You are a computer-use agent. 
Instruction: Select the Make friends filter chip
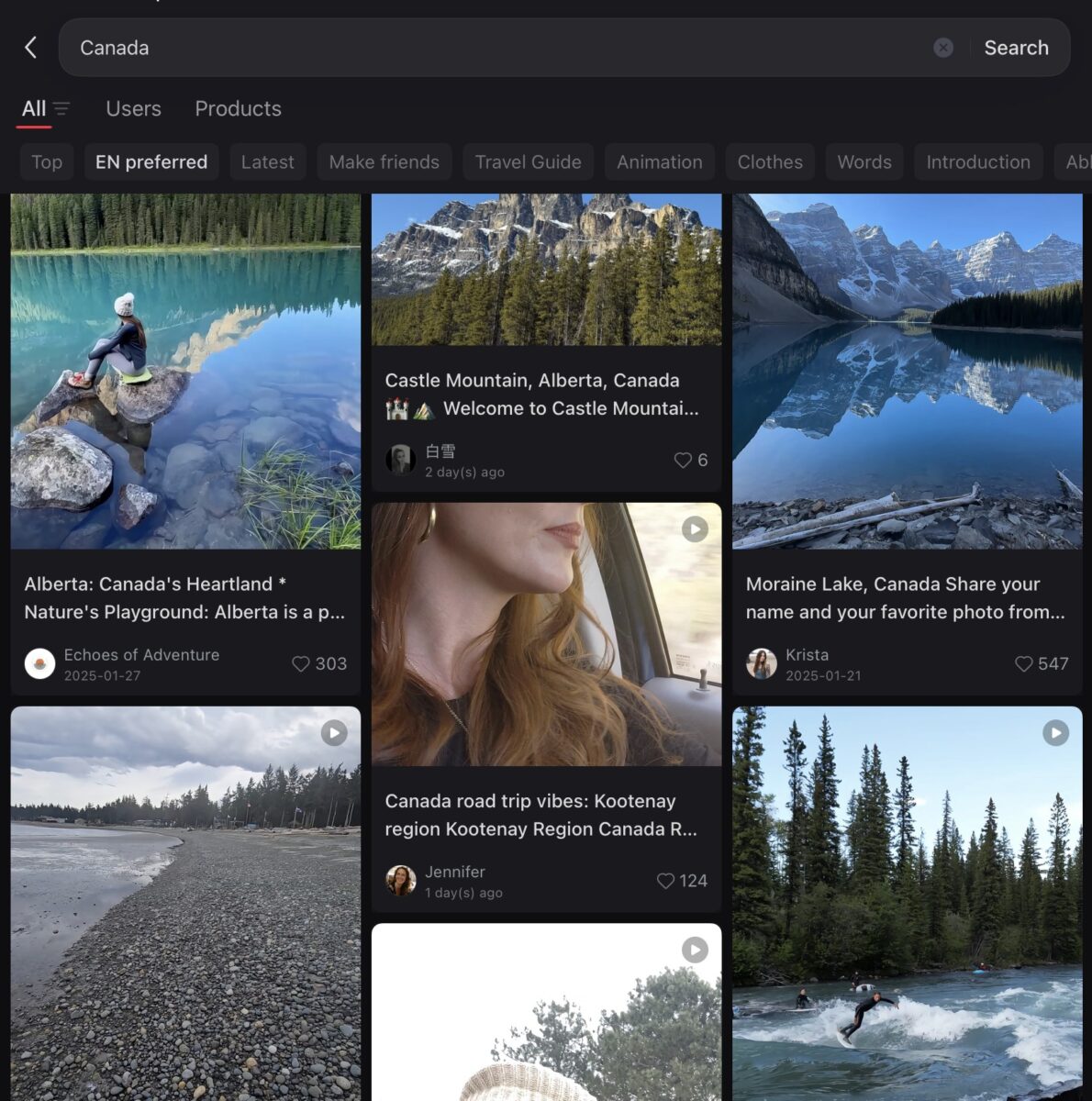pos(384,162)
